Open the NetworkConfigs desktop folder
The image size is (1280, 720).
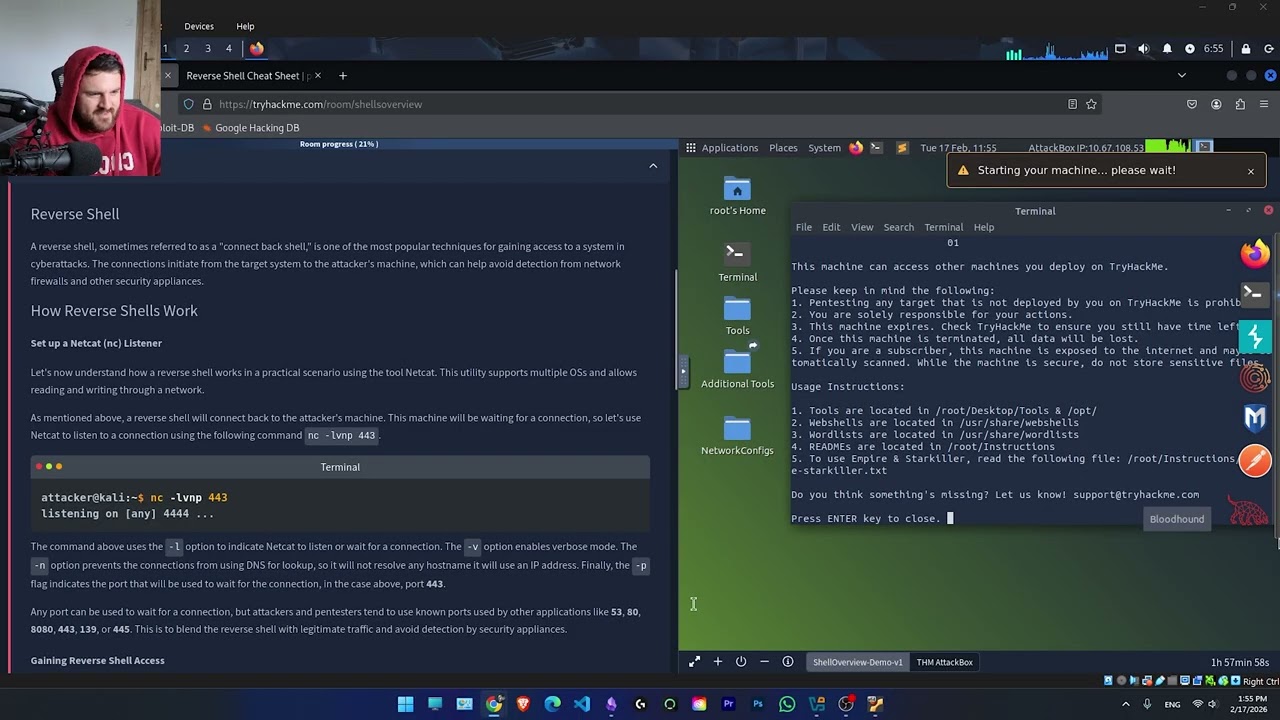tap(737, 435)
